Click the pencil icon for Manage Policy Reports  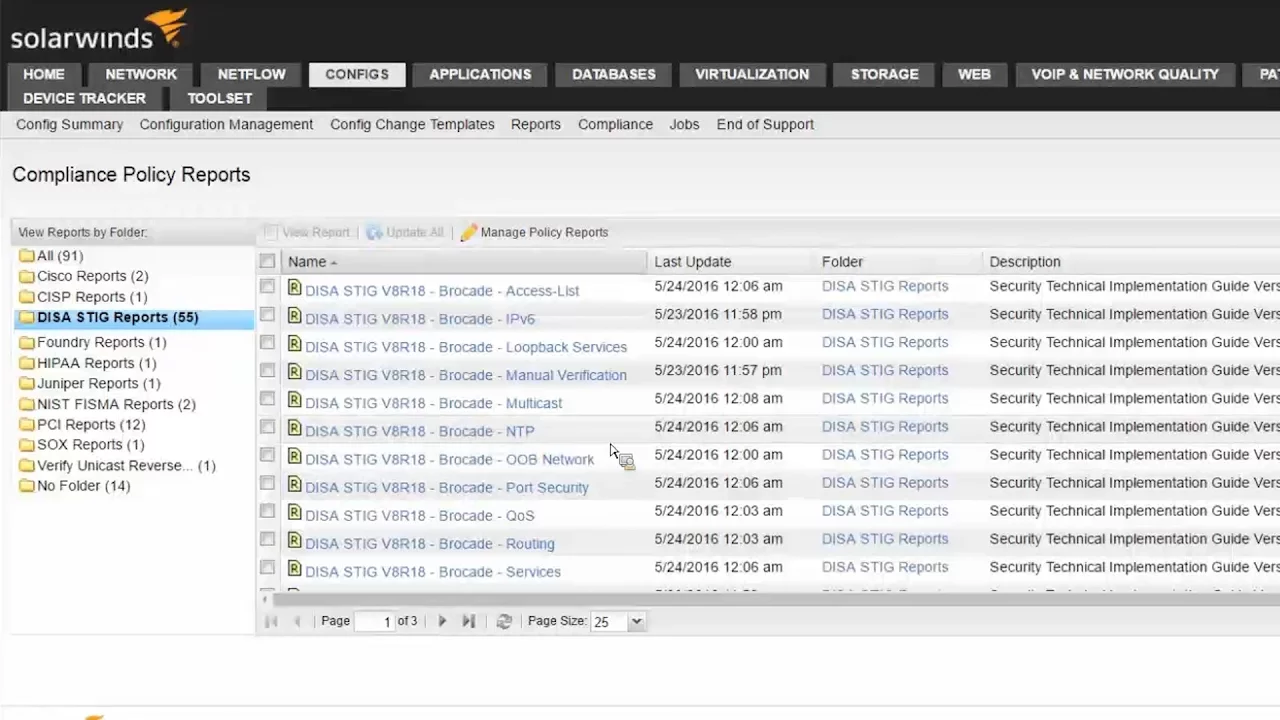pyautogui.click(x=469, y=232)
